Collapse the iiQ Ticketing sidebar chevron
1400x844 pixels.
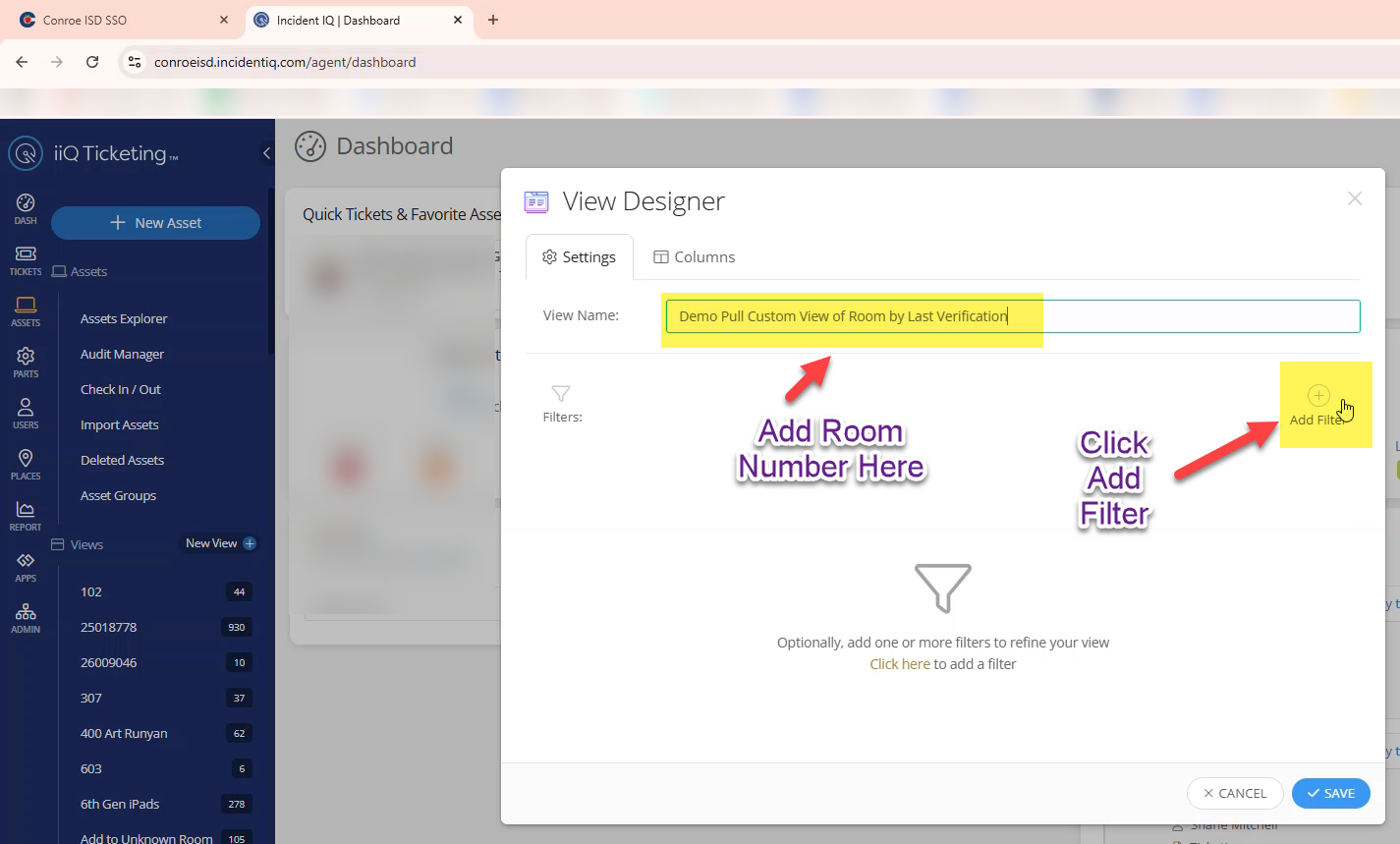coord(264,153)
